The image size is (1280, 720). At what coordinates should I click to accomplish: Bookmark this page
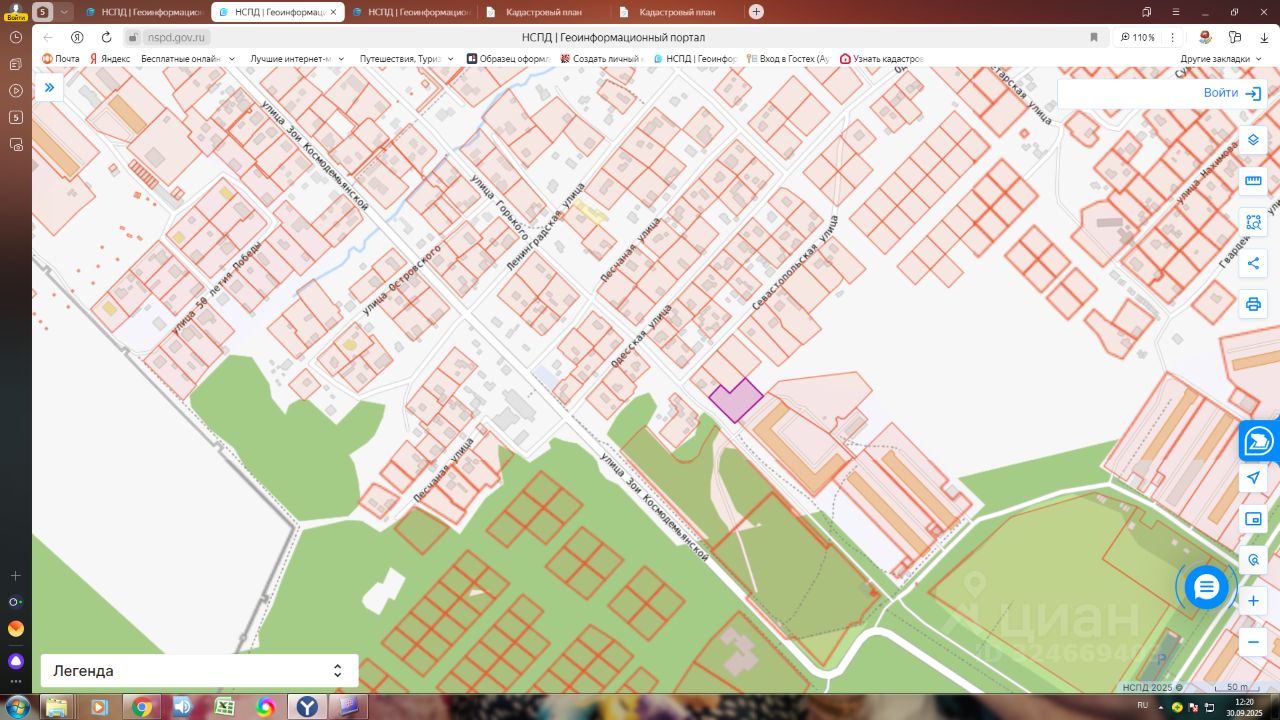tap(1094, 37)
